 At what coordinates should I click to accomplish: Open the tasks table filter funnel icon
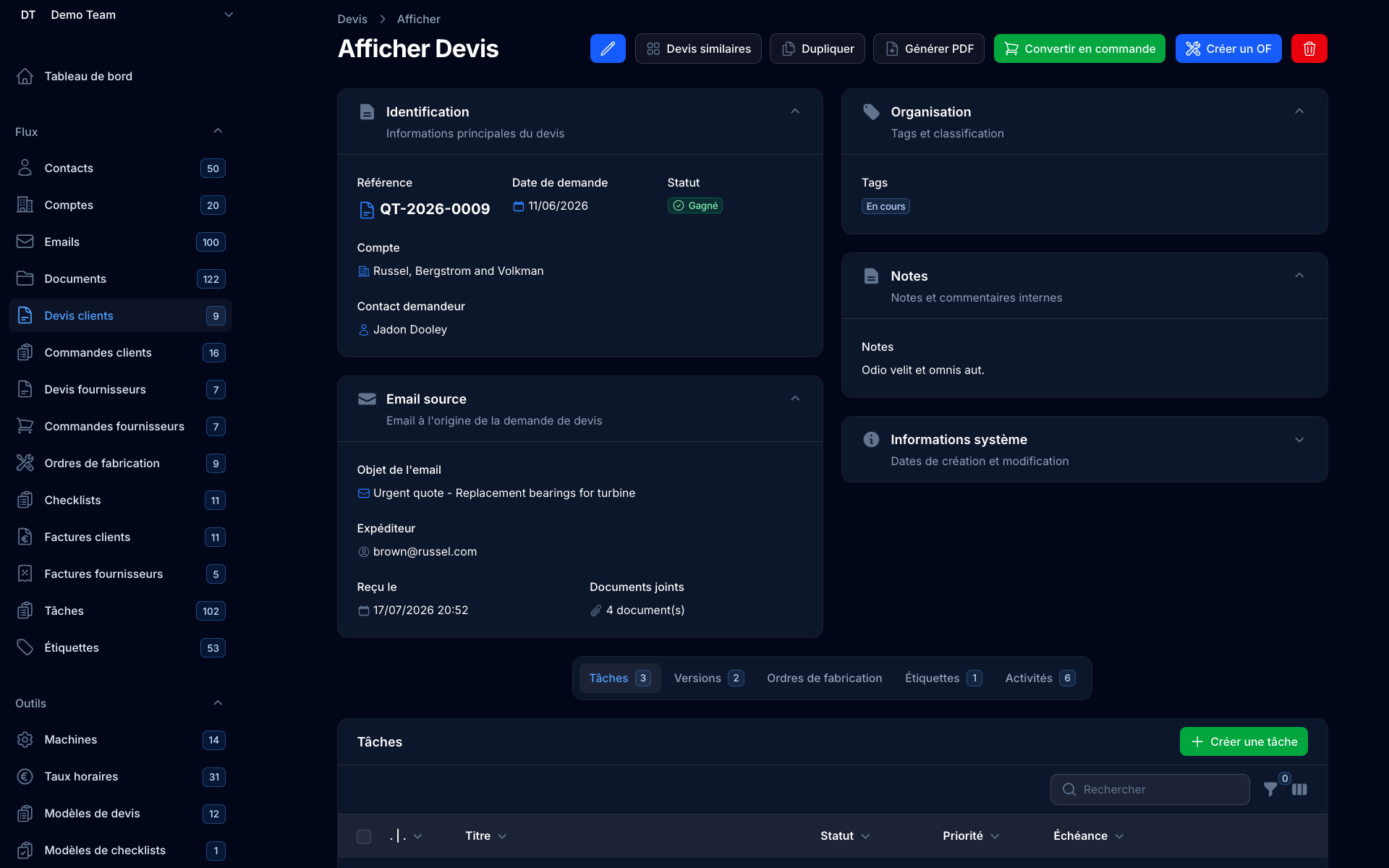click(x=1270, y=789)
